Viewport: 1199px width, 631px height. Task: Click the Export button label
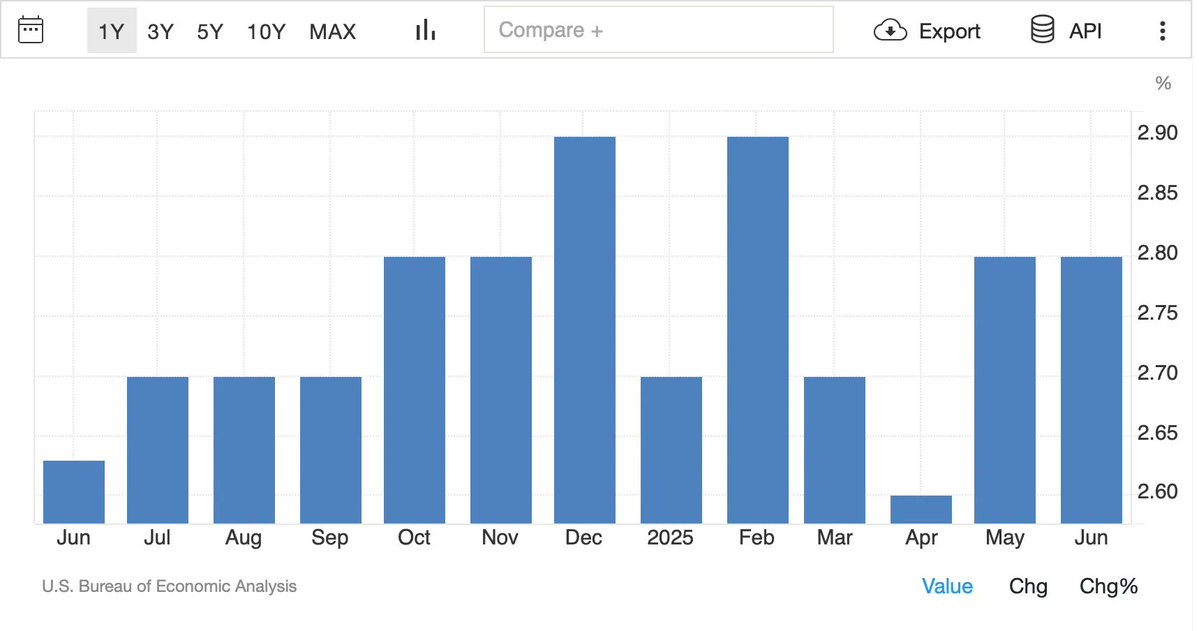point(950,31)
